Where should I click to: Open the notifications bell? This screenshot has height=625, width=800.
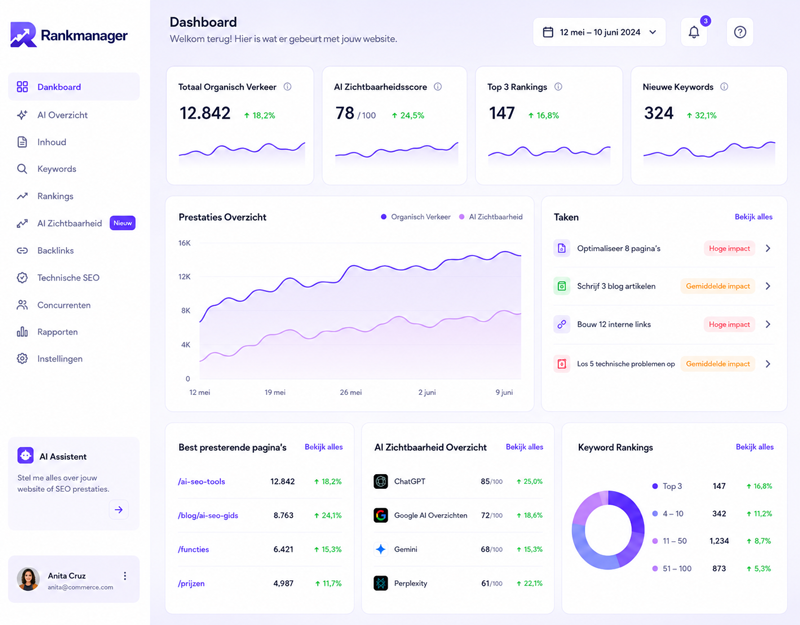point(693,32)
